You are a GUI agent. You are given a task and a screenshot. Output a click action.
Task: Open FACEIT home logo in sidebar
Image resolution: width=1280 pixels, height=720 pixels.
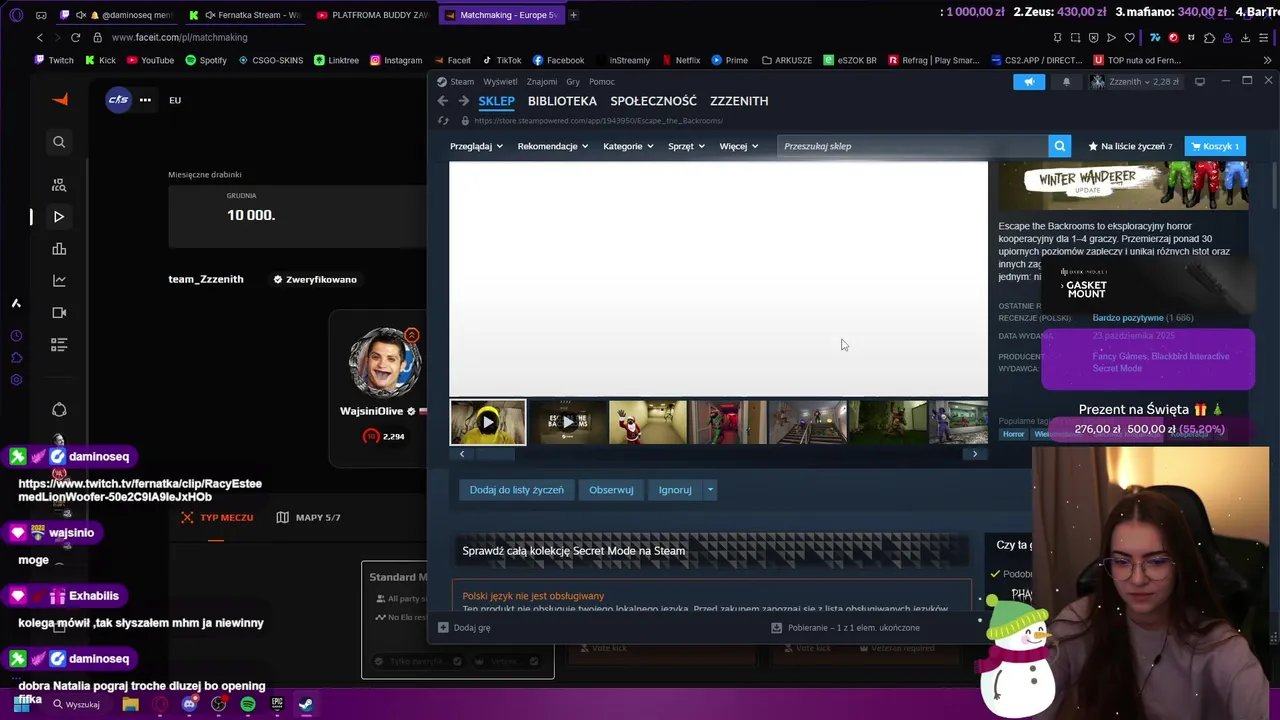pos(60,99)
